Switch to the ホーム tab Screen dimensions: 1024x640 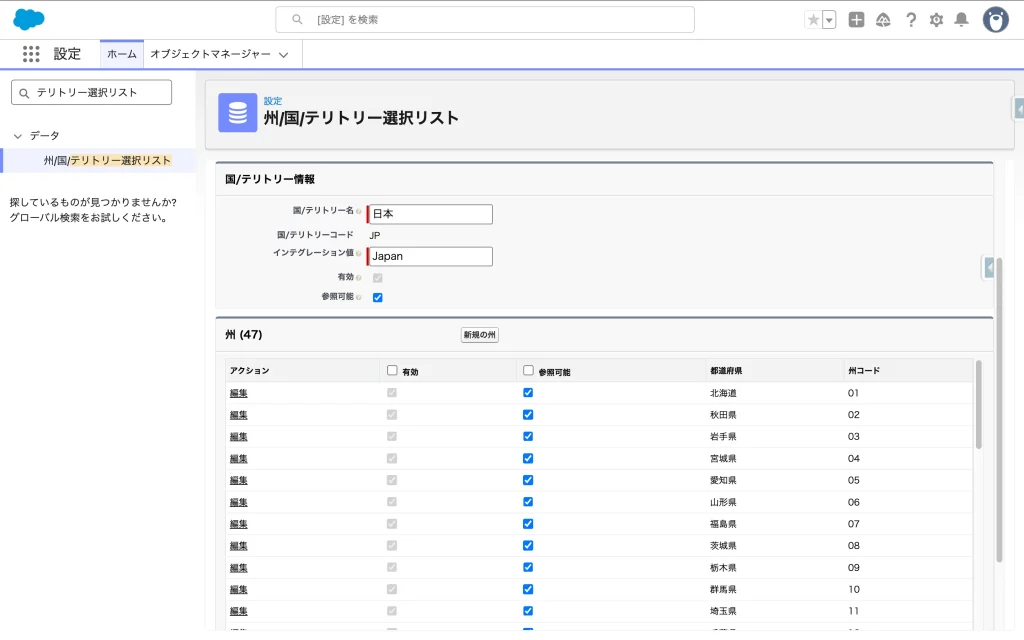tap(122, 54)
